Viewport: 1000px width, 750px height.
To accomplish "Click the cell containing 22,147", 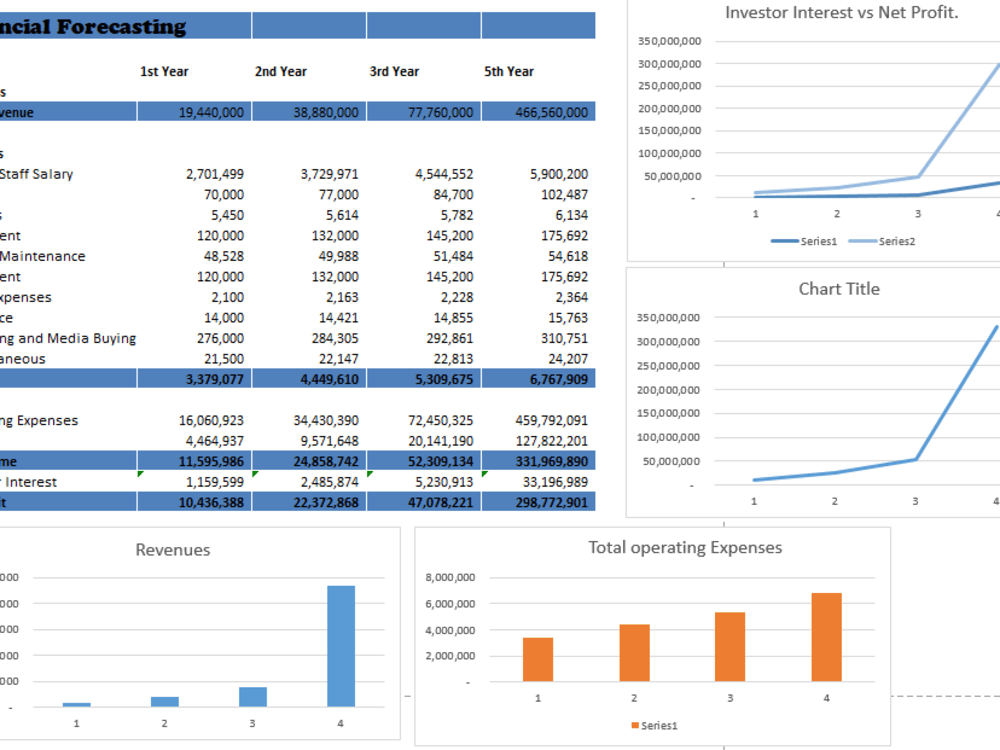I will tap(339, 359).
